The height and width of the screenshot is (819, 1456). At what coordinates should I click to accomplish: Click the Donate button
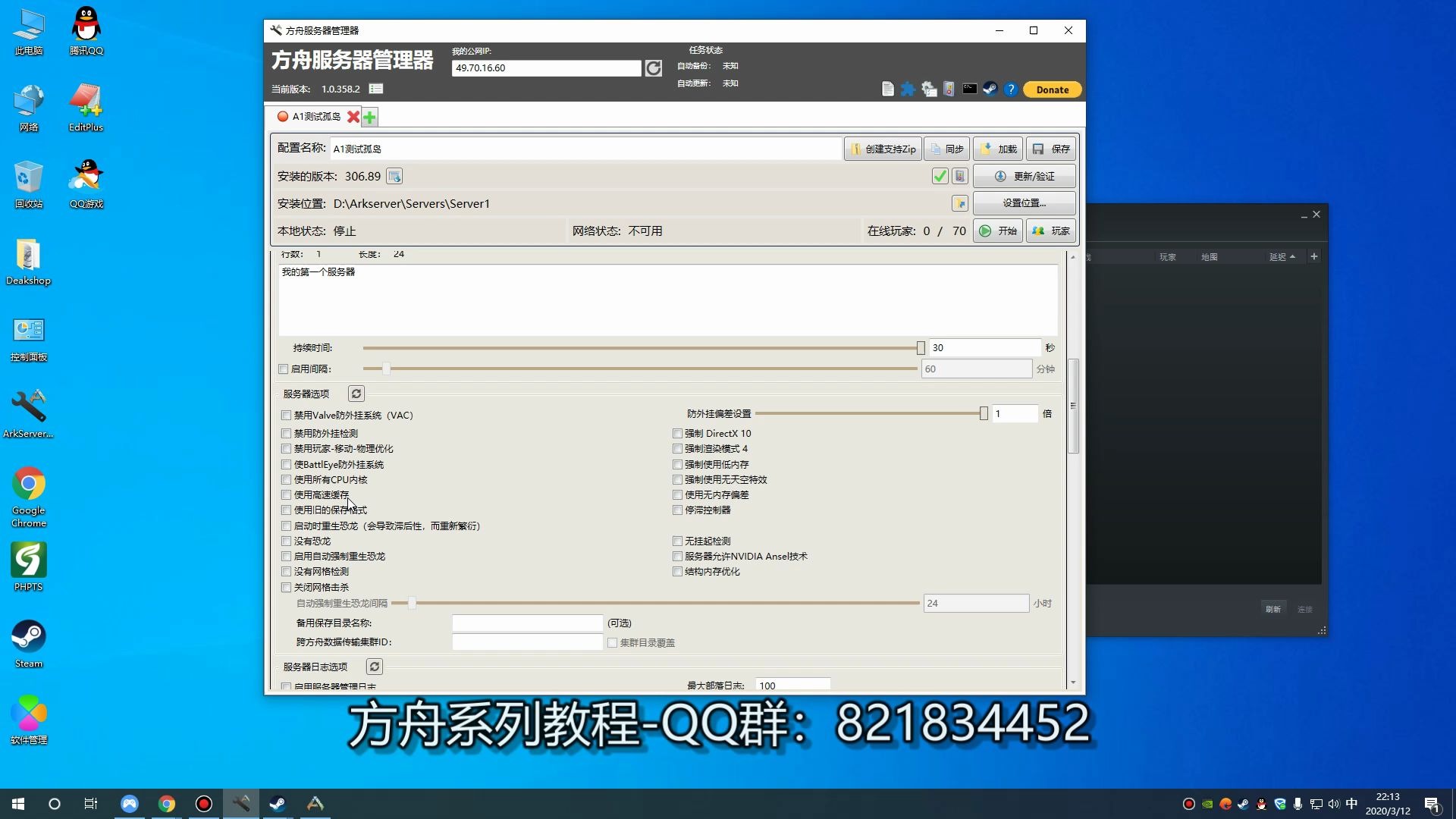[x=1051, y=89]
